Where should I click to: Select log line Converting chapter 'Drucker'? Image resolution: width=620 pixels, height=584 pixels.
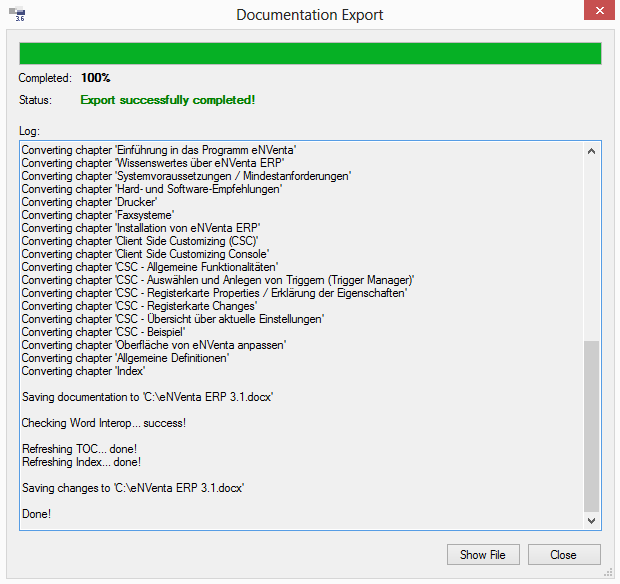pos(89,202)
